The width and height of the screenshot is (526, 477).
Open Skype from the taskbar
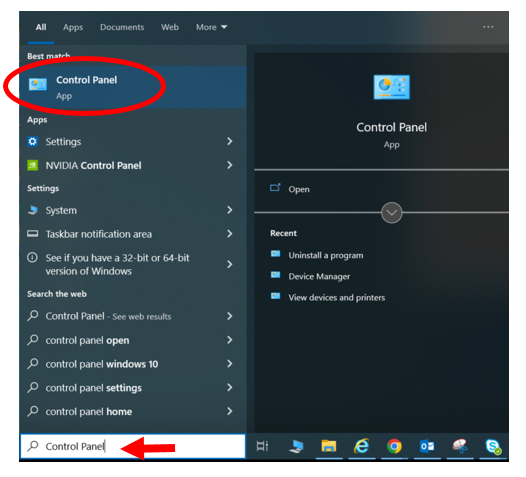[x=493, y=447]
